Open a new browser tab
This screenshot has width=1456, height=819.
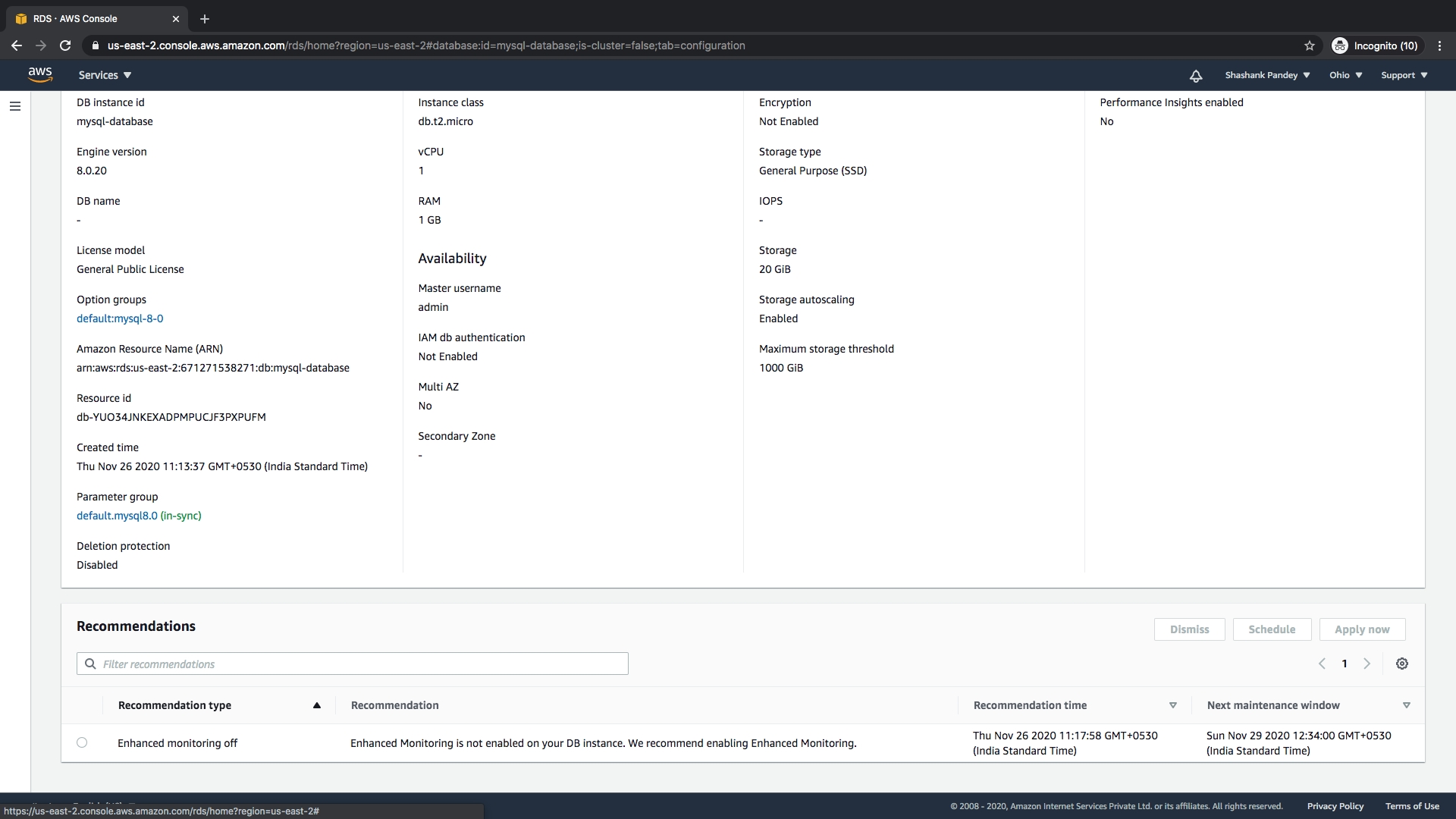[205, 19]
